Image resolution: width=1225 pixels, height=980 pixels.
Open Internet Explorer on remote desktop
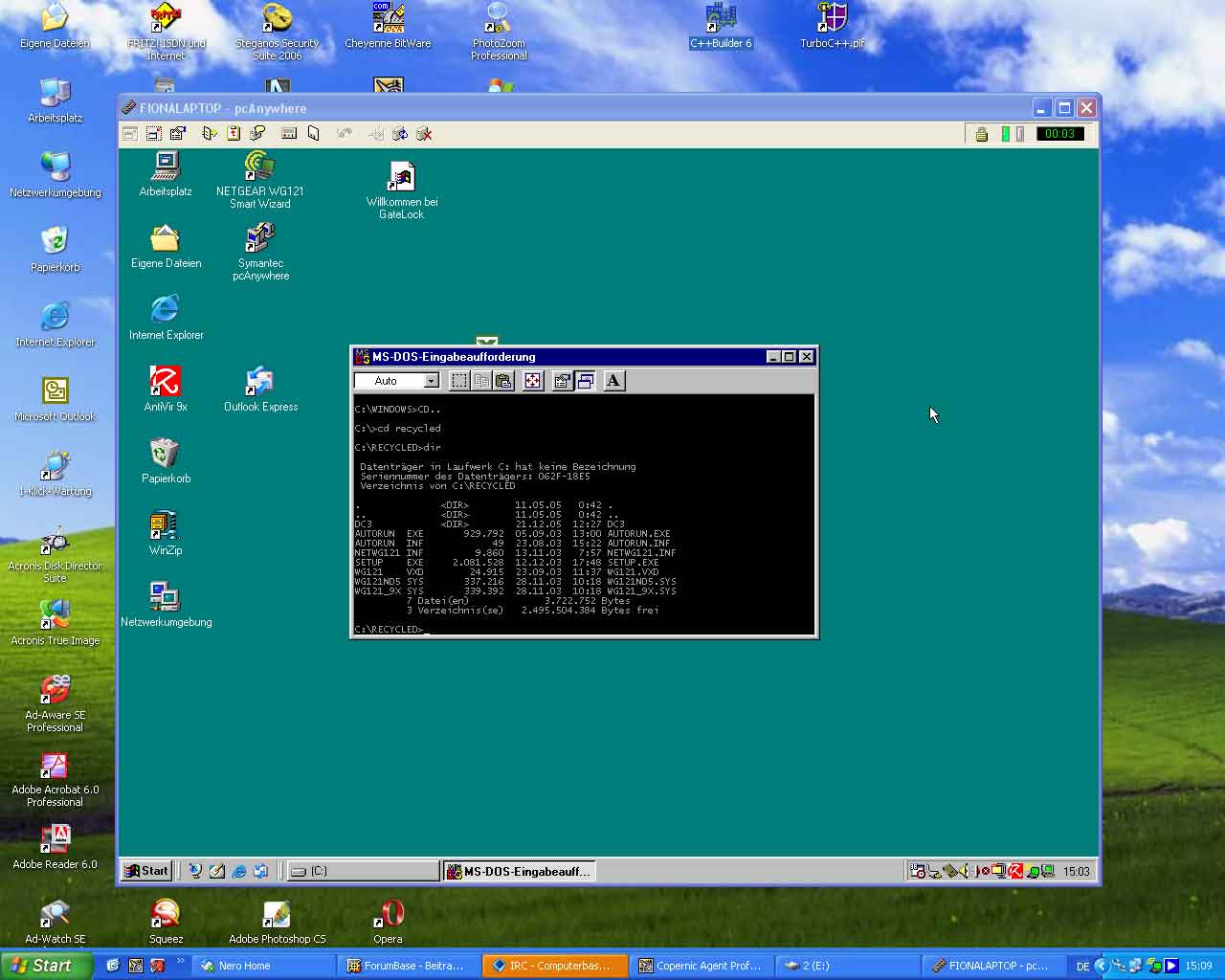tap(166, 318)
